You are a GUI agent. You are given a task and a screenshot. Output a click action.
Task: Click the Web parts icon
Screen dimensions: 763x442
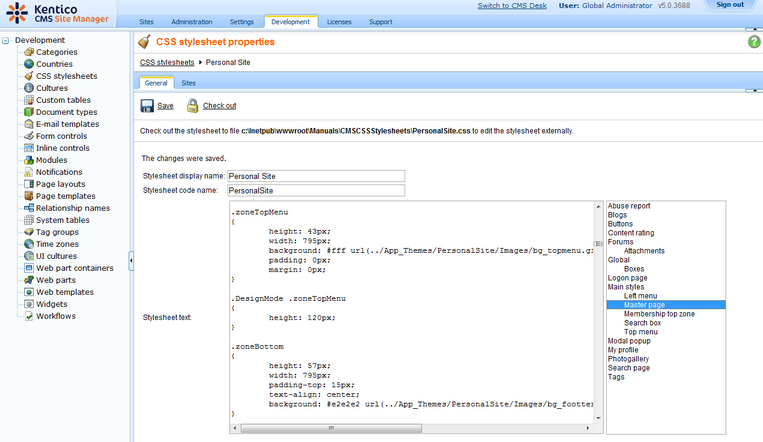pos(29,280)
